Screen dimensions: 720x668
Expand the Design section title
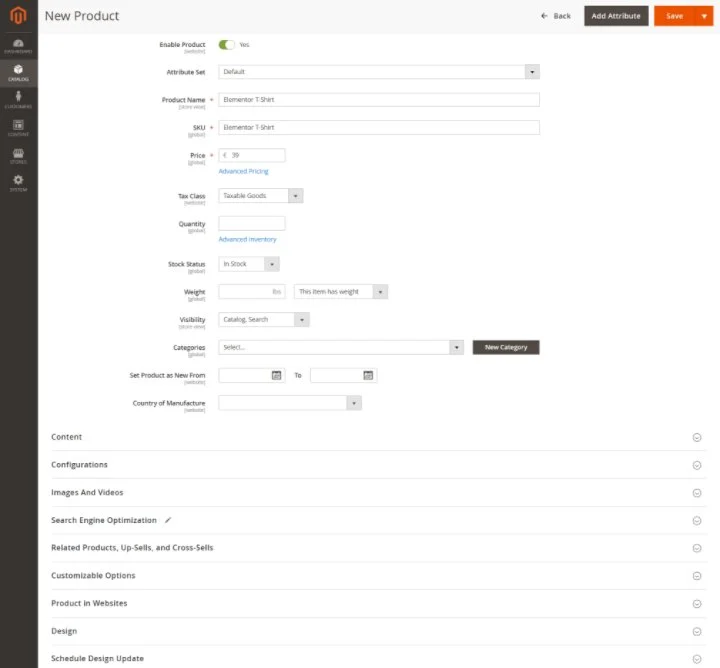[64, 631]
